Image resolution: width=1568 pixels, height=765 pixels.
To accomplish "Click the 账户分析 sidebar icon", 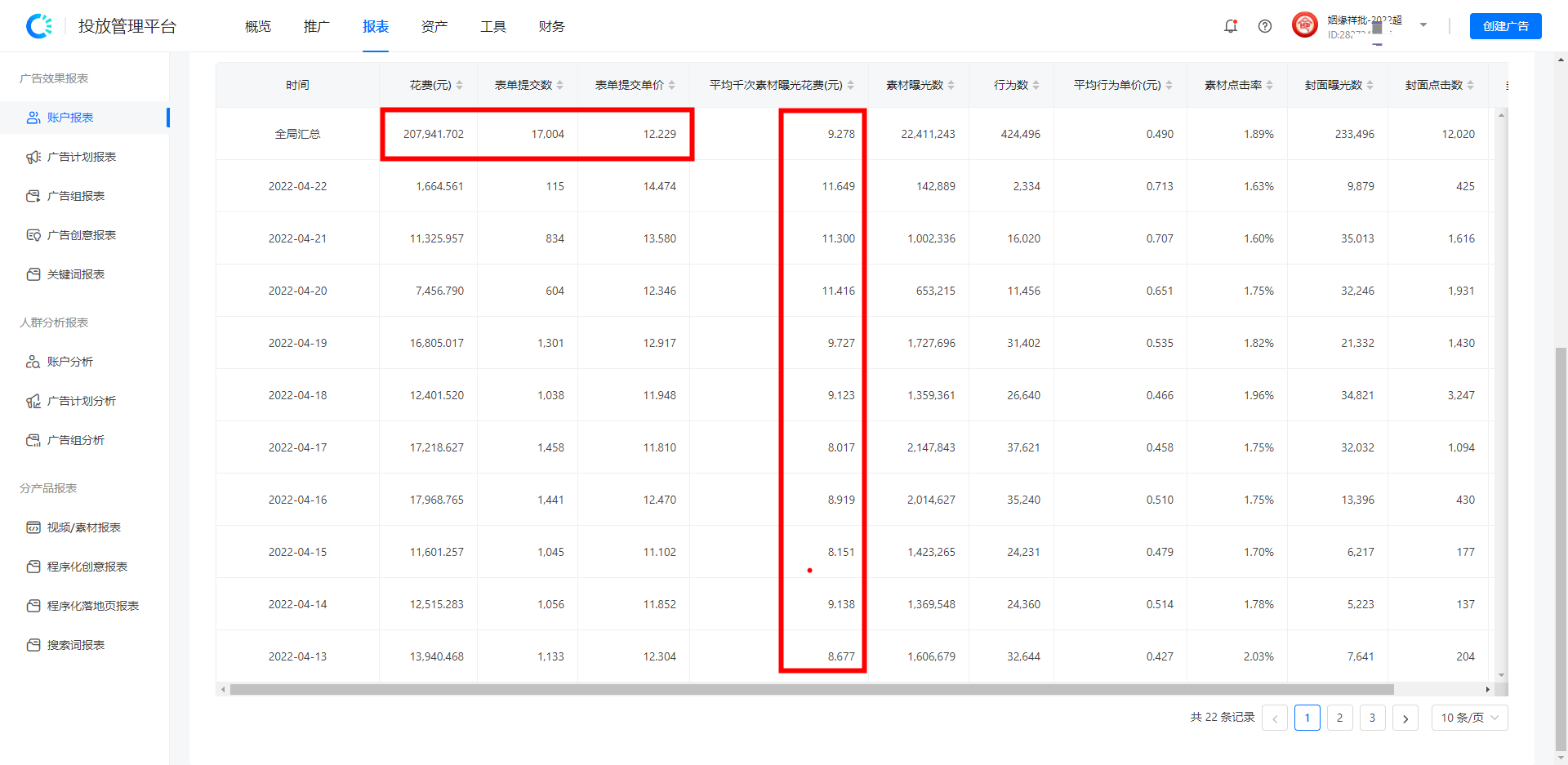I will [x=33, y=362].
